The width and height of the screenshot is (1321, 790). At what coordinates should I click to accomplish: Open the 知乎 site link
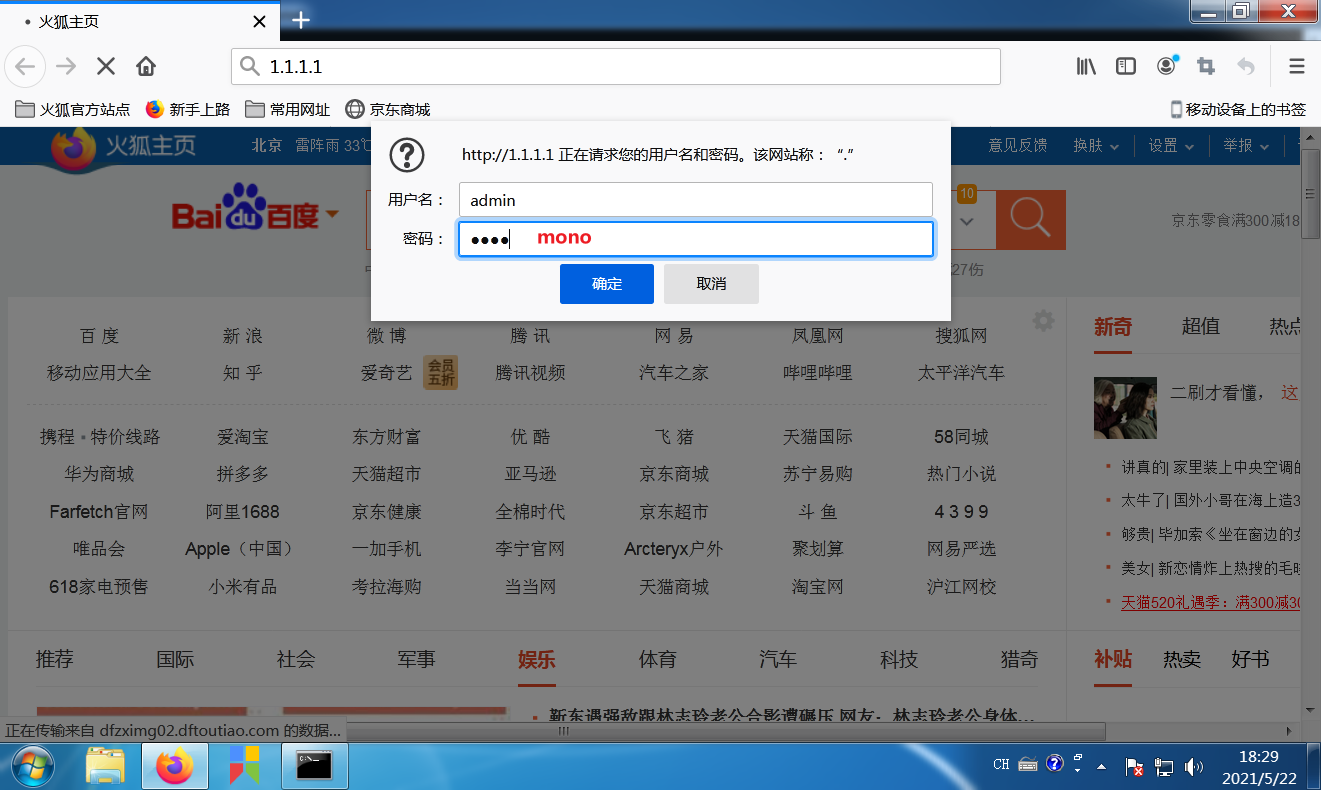click(x=243, y=372)
